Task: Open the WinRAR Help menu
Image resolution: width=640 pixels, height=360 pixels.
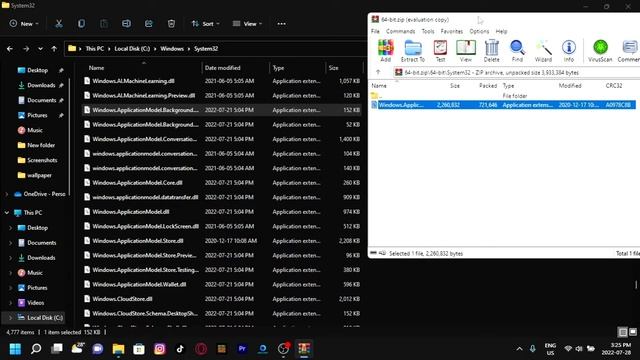Action: pyautogui.click(x=501, y=31)
